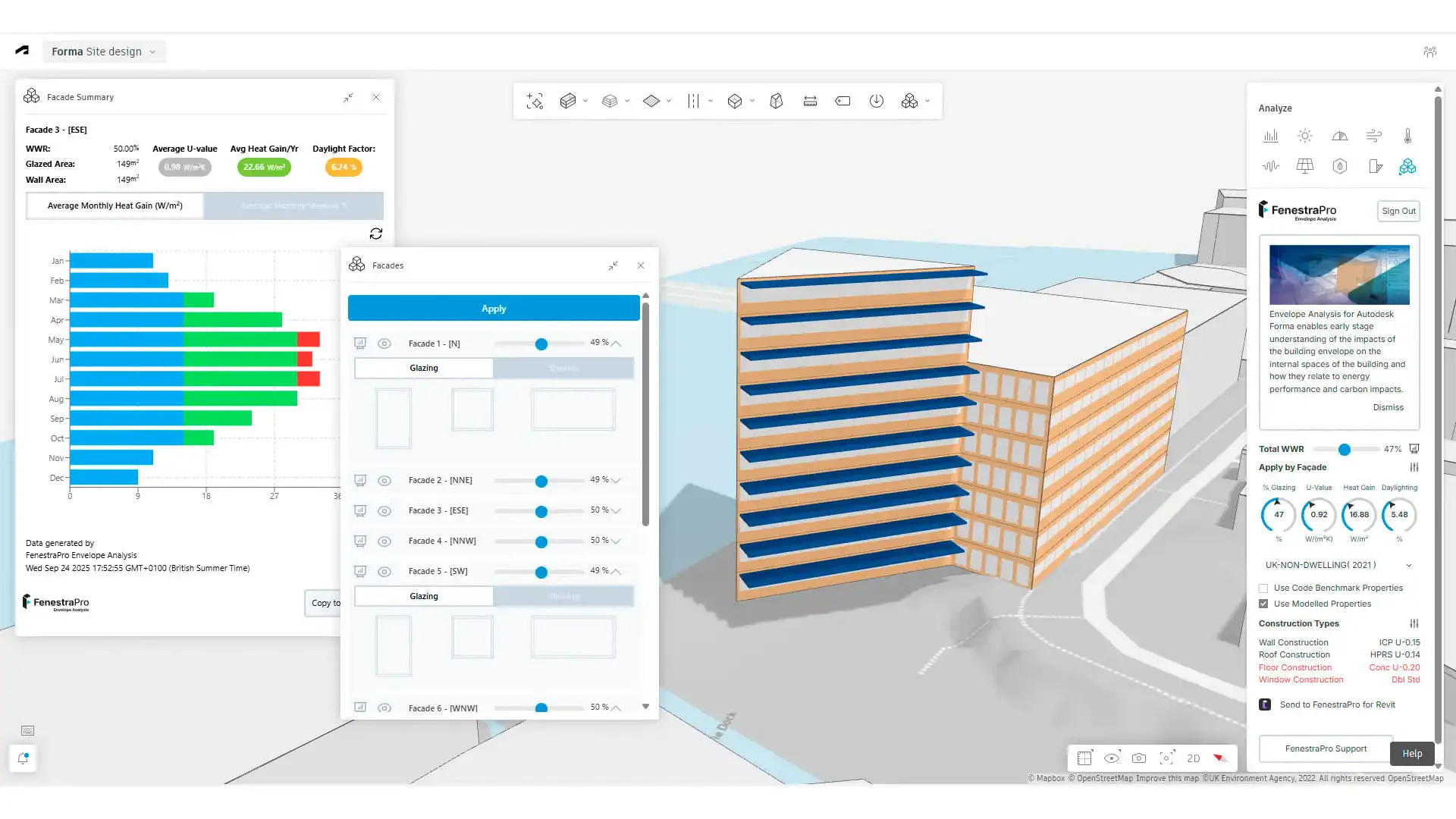Viewport: 1456px width, 819px height.
Task: Expand Facade 3 - [ESE] section chevron
Action: (617, 511)
